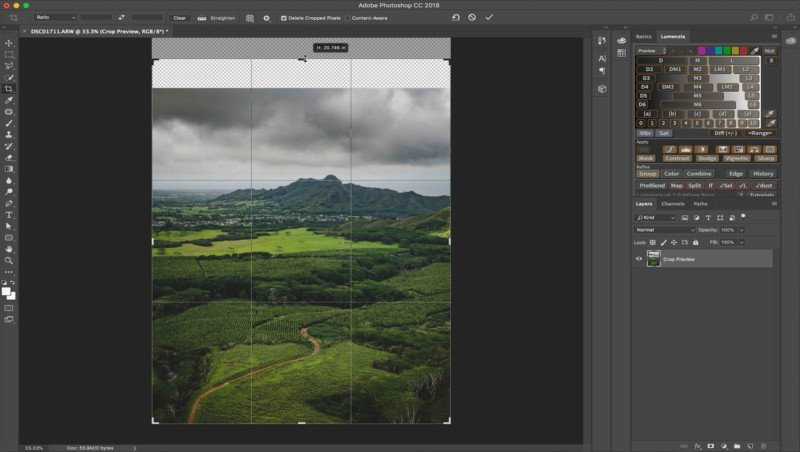Switch to the Channels tab
Screen dimensions: 800x452
tap(673, 204)
